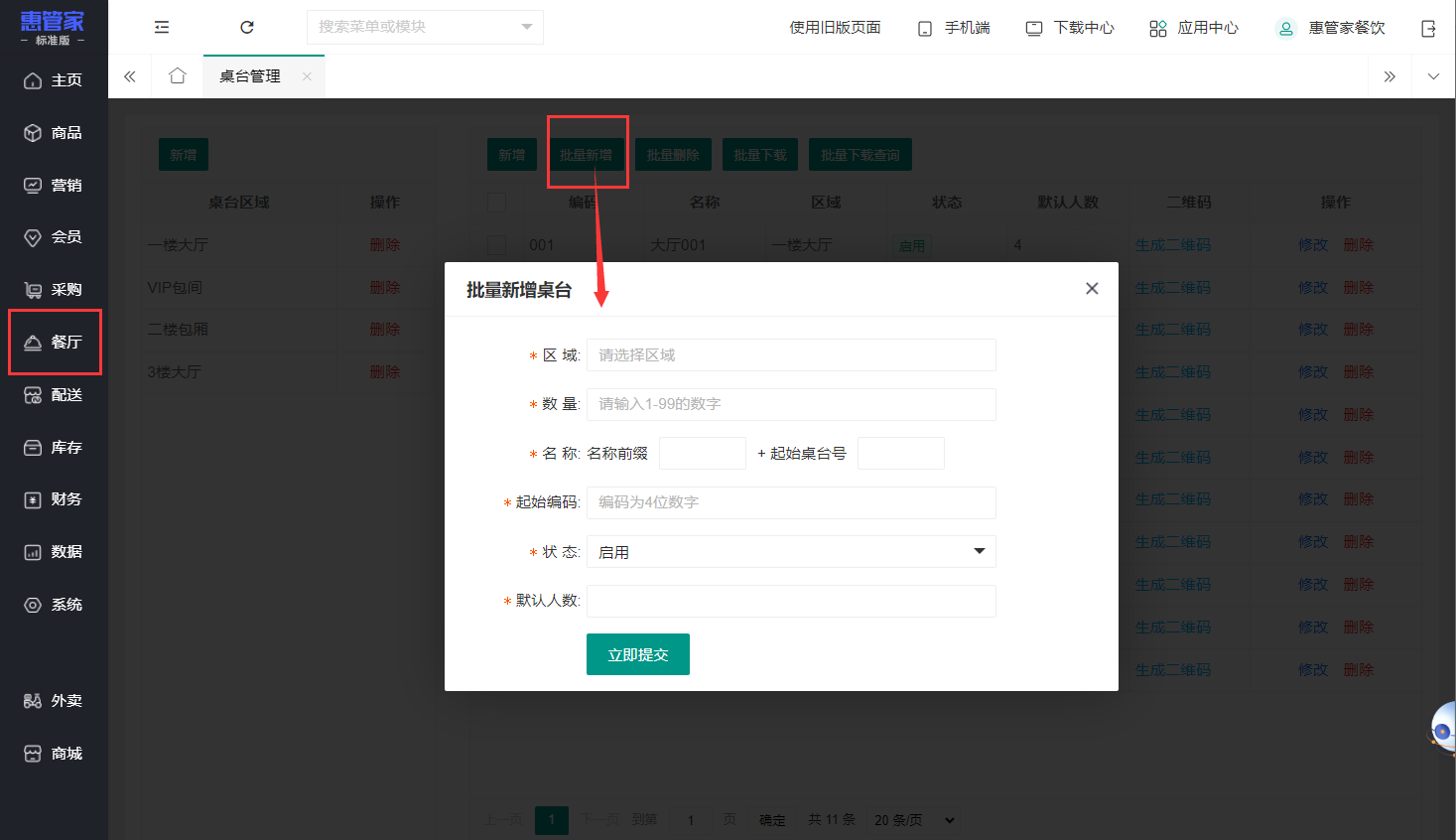Open the search menu or module dropdown

point(425,27)
